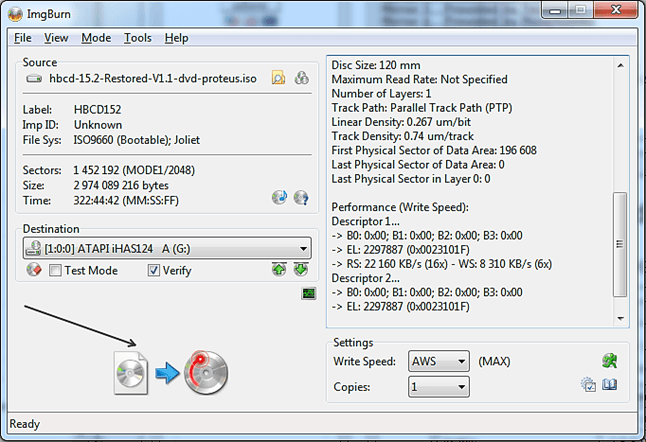Click the small green graph monitor icon
The width and height of the screenshot is (646, 442).
tap(308, 293)
